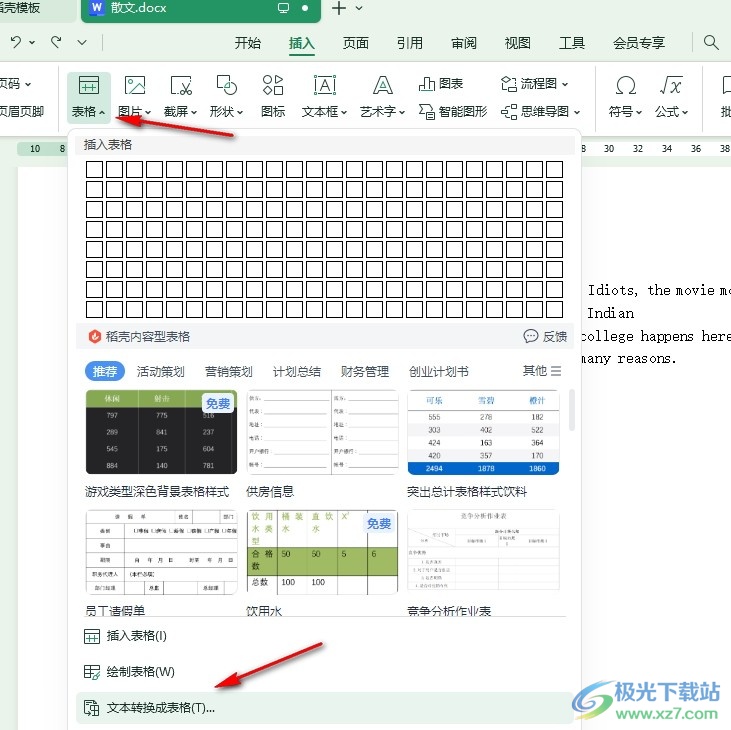
Task: Click the 插入表格(I) menu item
Action: [x=324, y=636]
